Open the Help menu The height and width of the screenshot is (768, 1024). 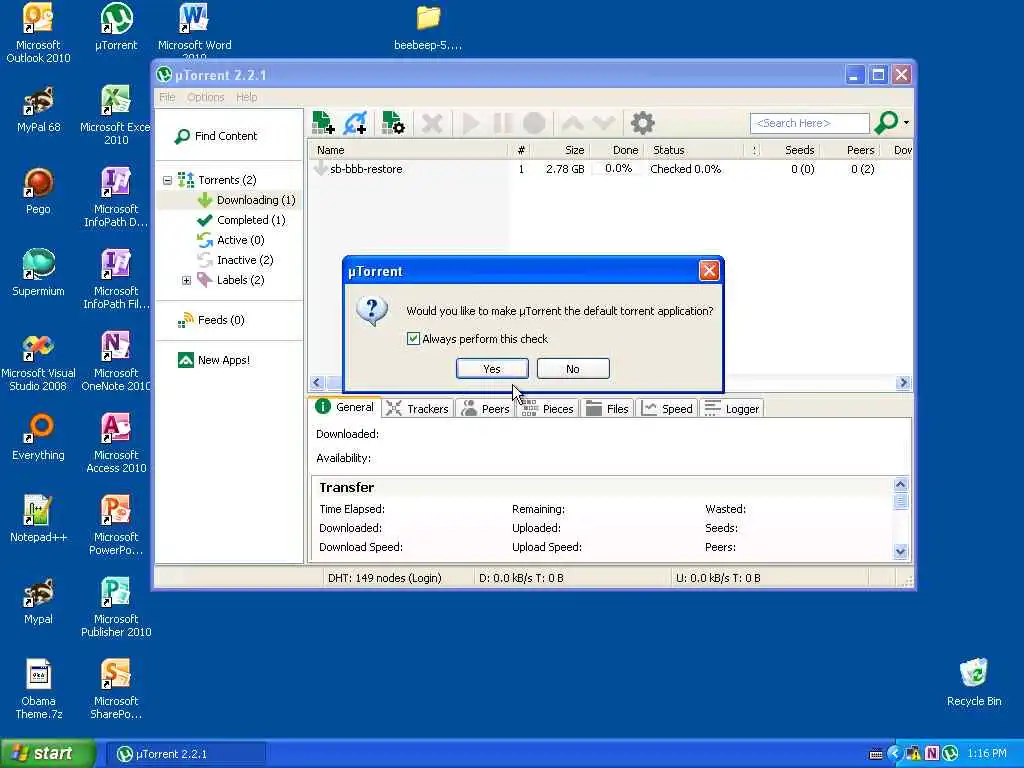(246, 97)
